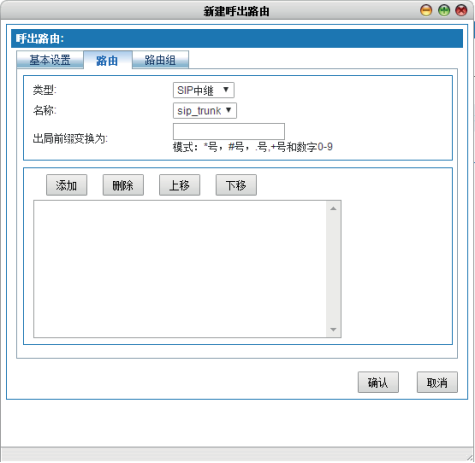Maximize the window with green button
Viewport: 475px width, 463px height.
[444, 10]
